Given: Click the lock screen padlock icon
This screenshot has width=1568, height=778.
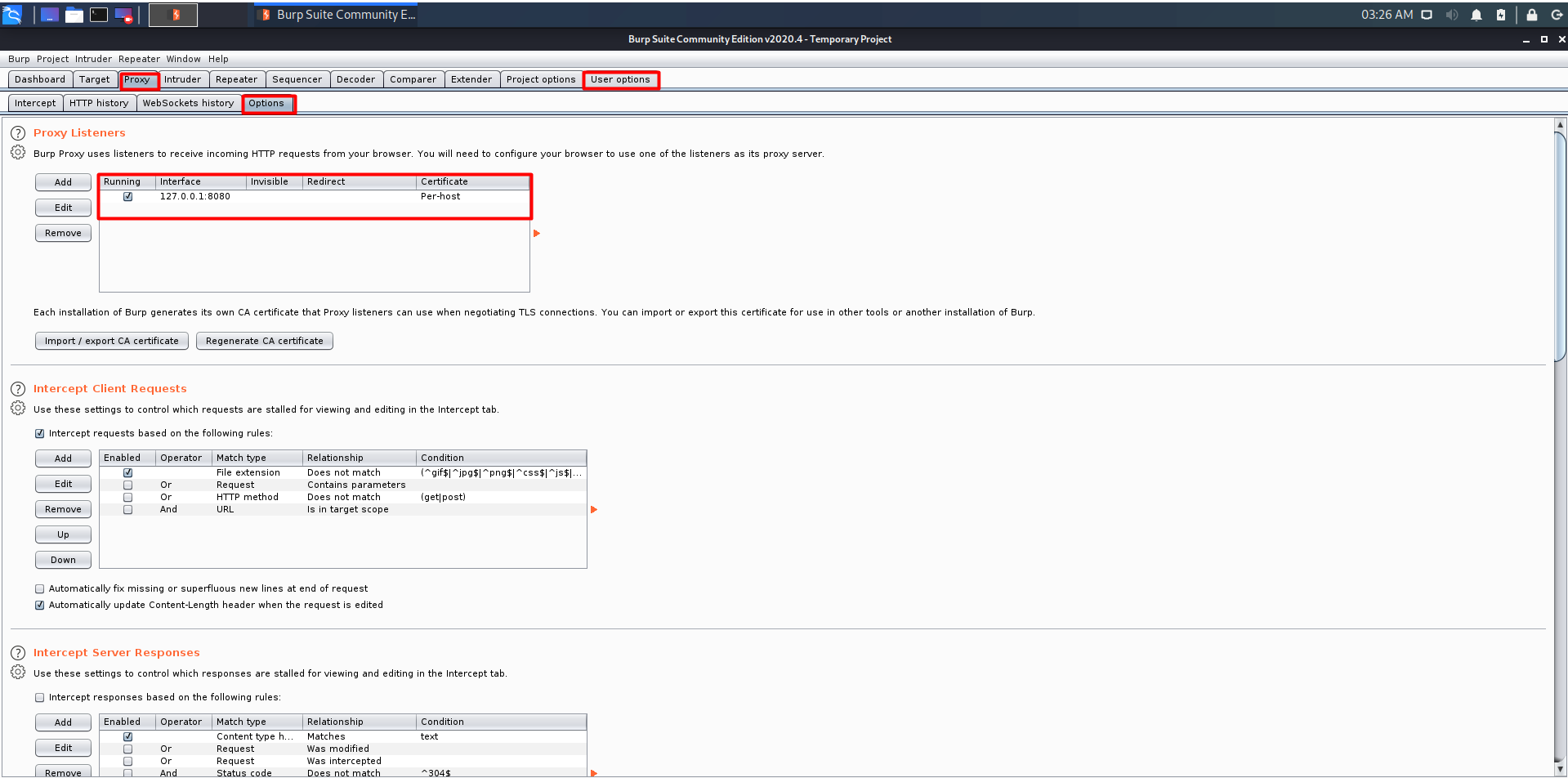Looking at the screenshot, I should click(1532, 15).
